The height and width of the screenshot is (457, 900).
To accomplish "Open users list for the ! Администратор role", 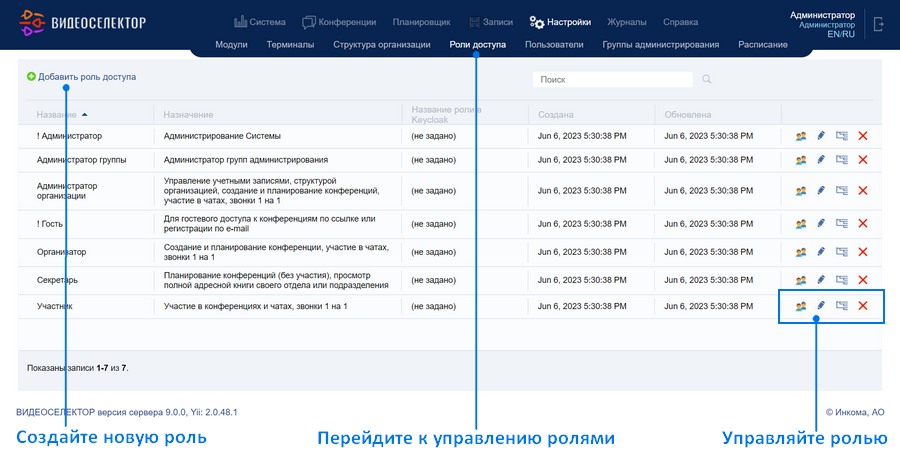I will 801,136.
